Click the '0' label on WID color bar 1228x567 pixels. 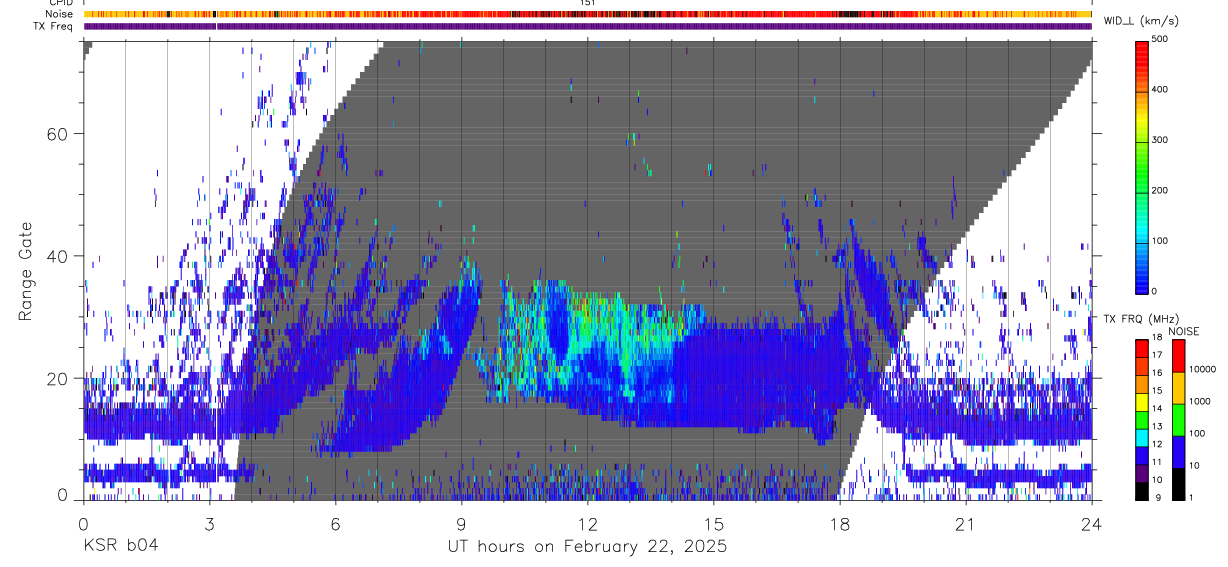1155,291
